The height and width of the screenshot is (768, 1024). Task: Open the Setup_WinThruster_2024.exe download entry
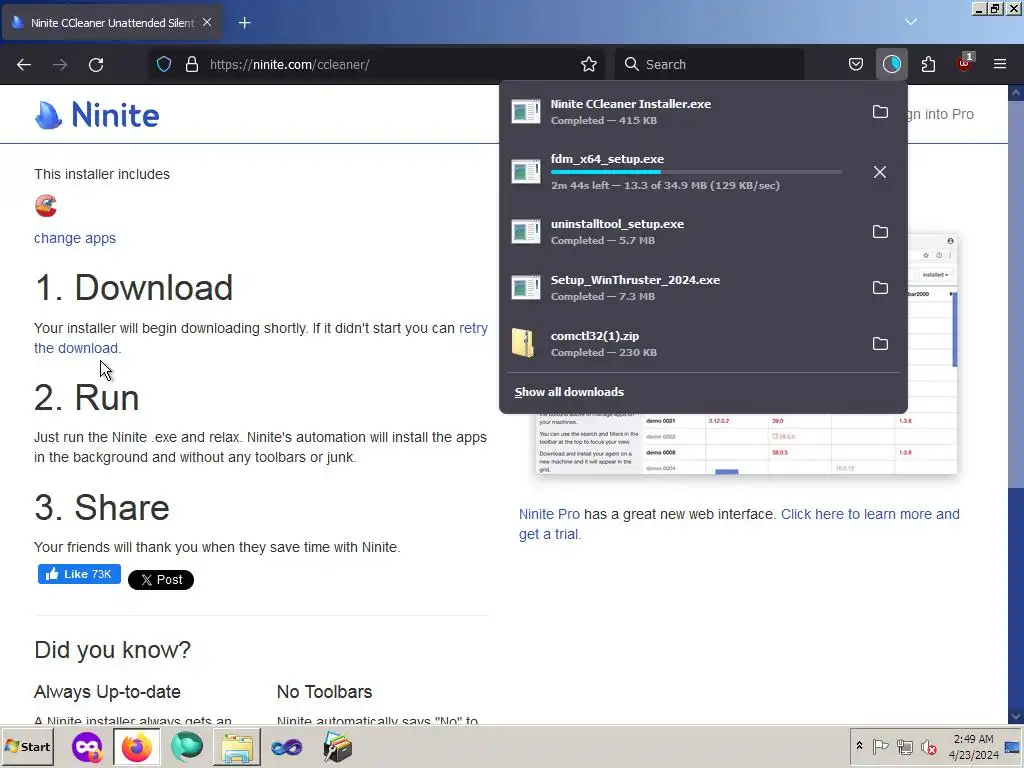(682, 288)
